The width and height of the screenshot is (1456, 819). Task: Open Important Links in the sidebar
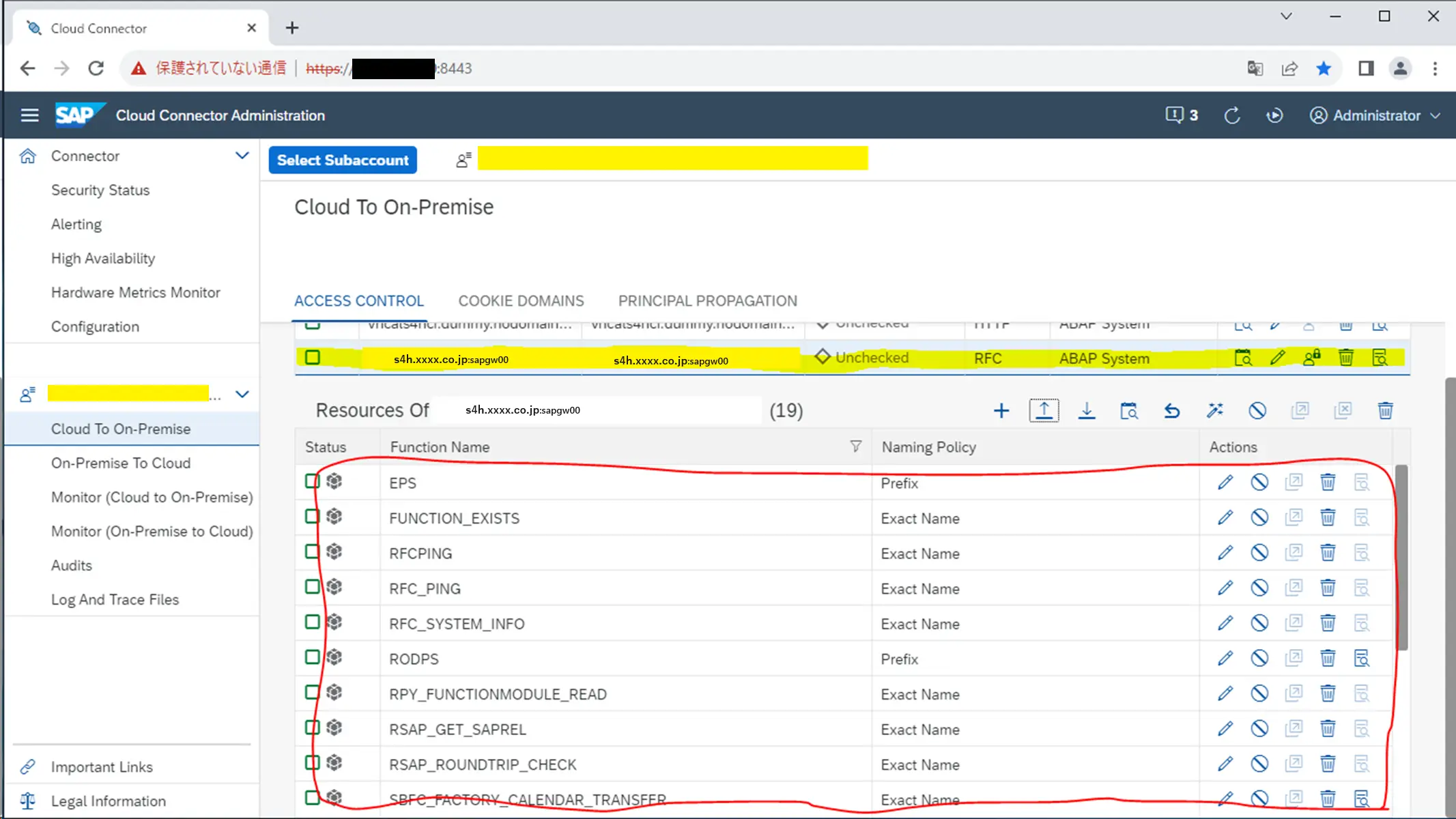click(x=102, y=767)
